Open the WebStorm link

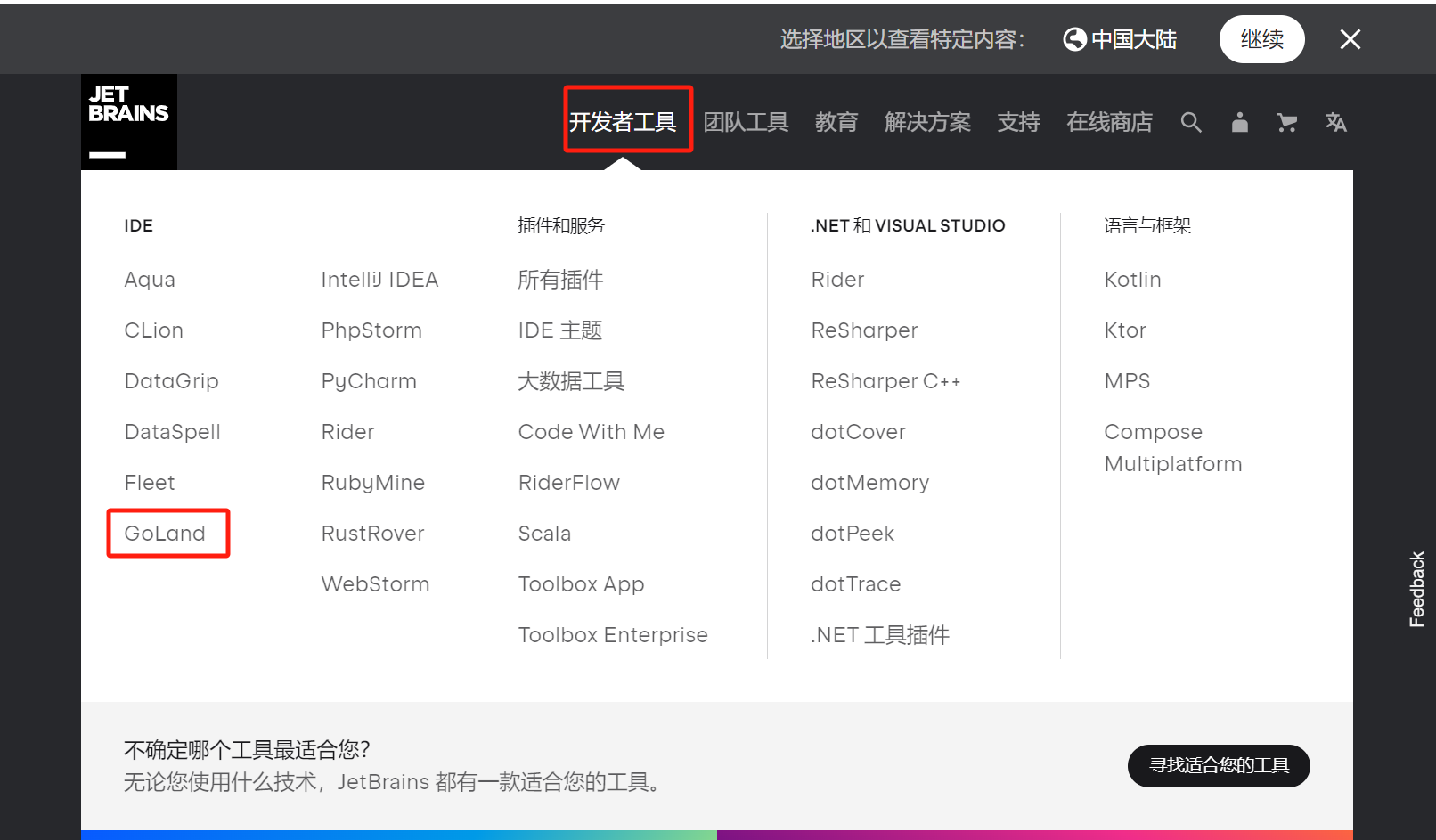[x=375, y=584]
